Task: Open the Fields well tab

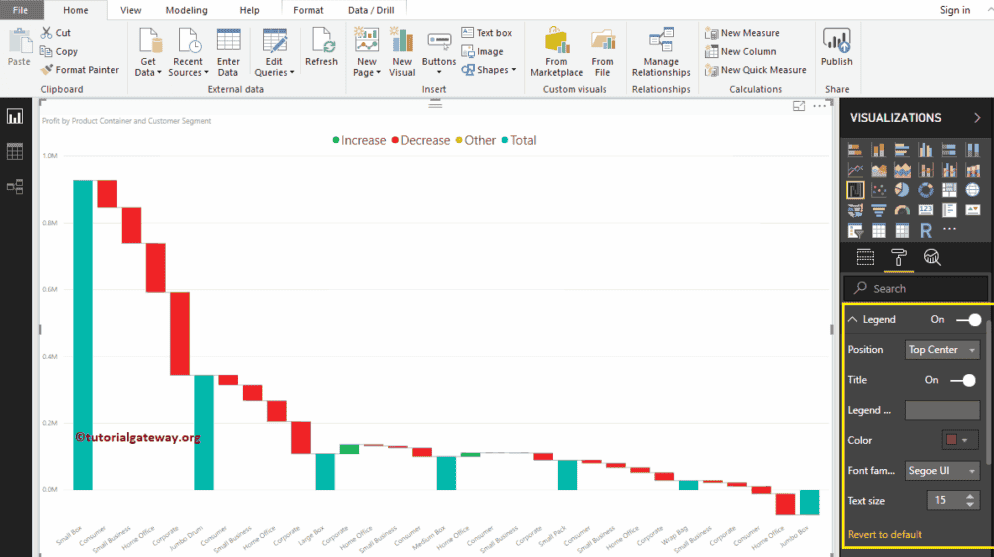Action: click(x=865, y=257)
